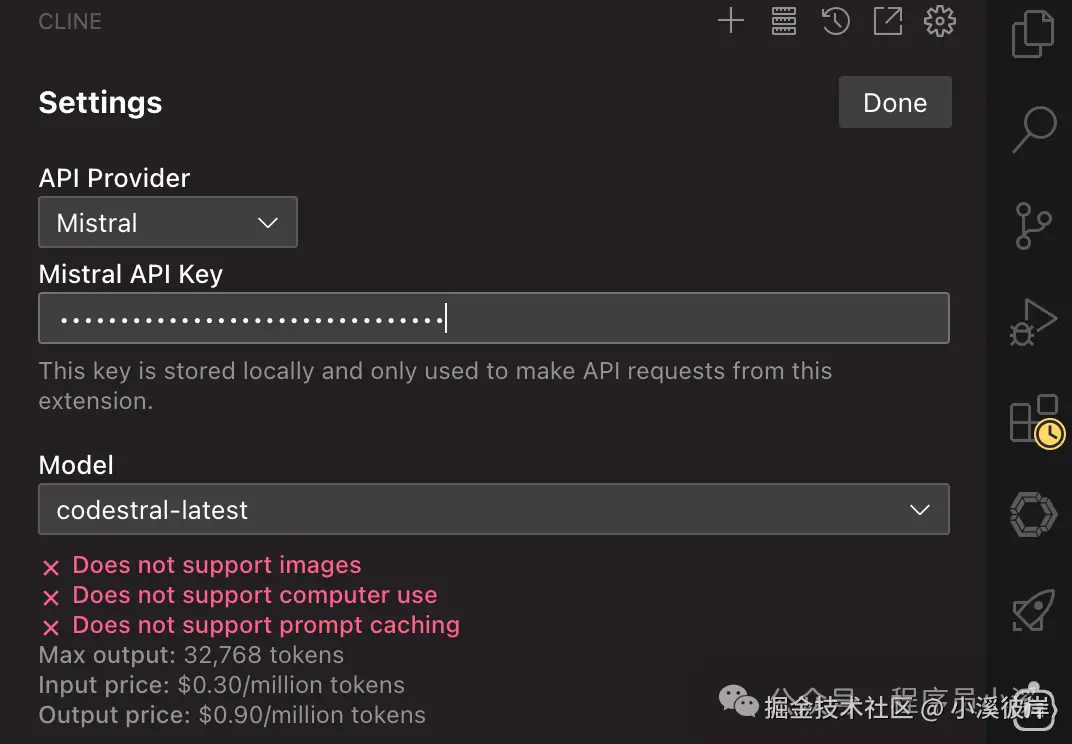Open the Explorer files icon in activity bar

1033,33
